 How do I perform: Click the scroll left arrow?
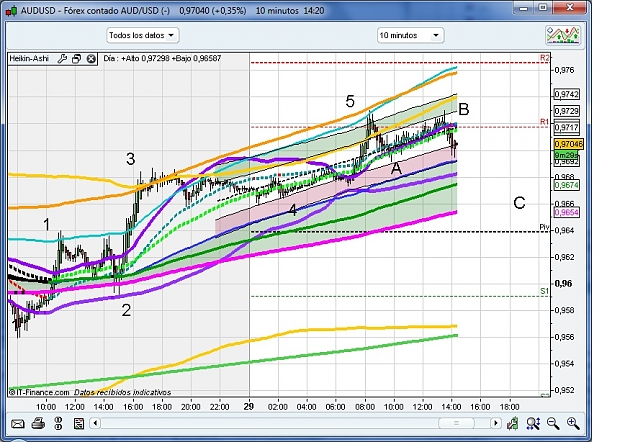pos(95,423)
